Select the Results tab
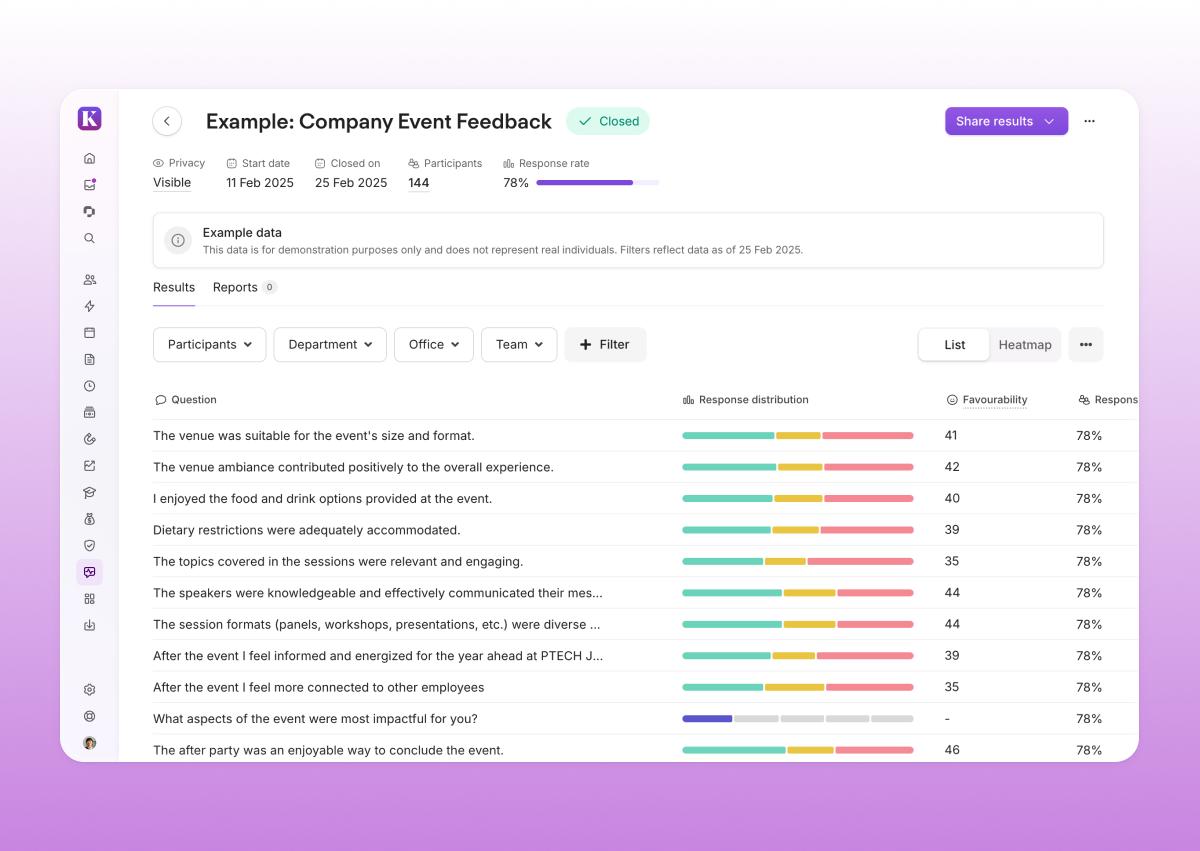This screenshot has height=851, width=1200. pyautogui.click(x=174, y=287)
